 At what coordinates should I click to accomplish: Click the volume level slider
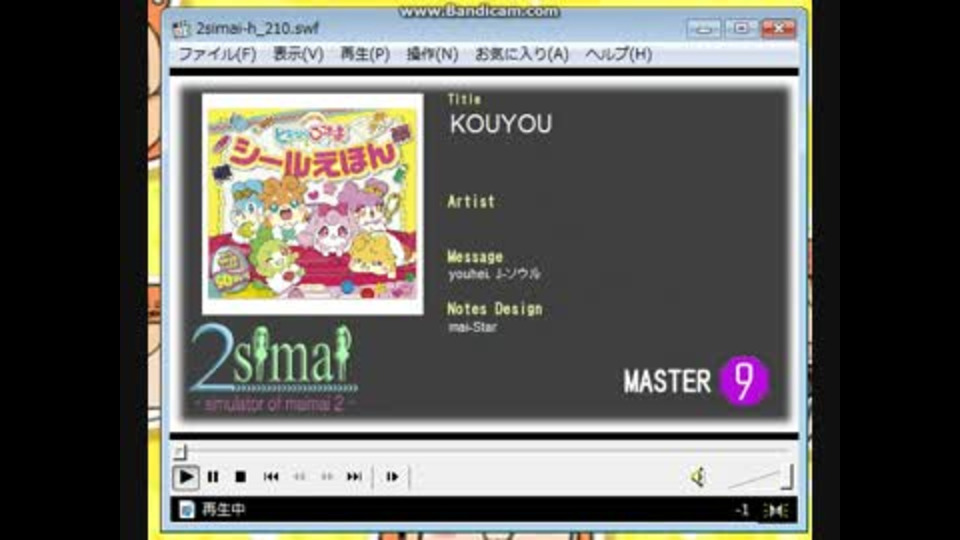click(761, 477)
